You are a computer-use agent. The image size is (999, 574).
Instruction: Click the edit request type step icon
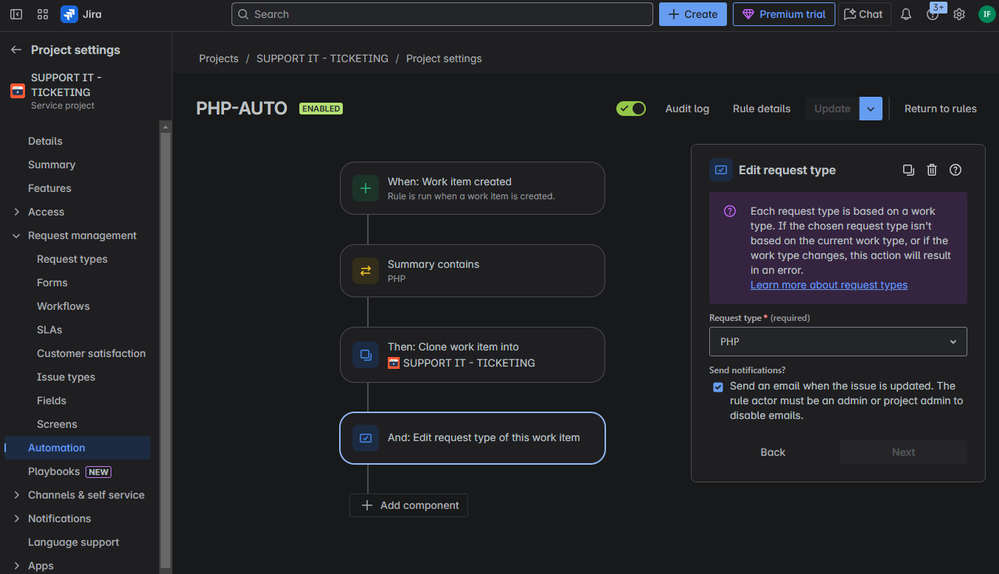coord(366,438)
